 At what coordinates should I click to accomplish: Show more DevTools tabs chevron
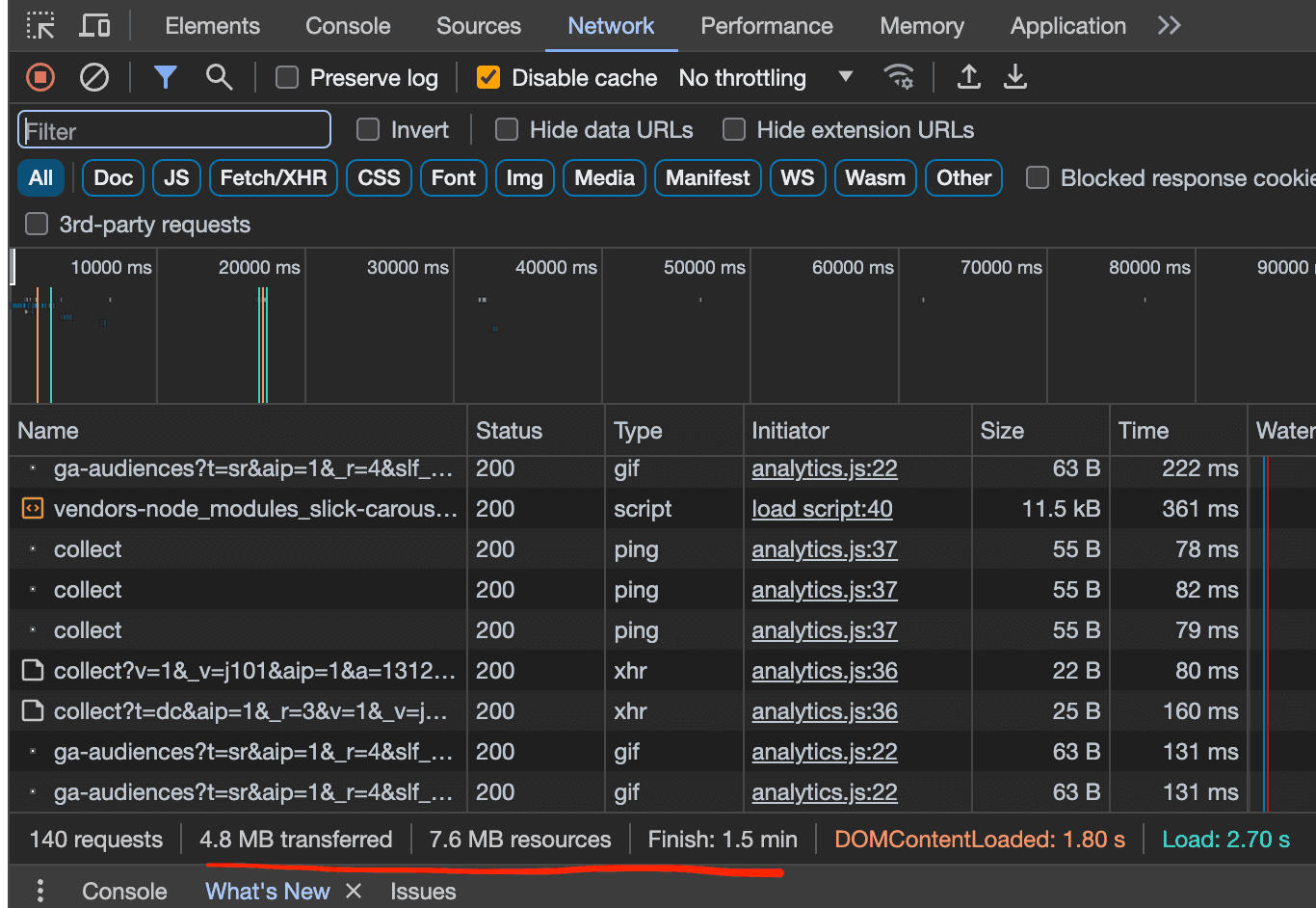[1170, 26]
